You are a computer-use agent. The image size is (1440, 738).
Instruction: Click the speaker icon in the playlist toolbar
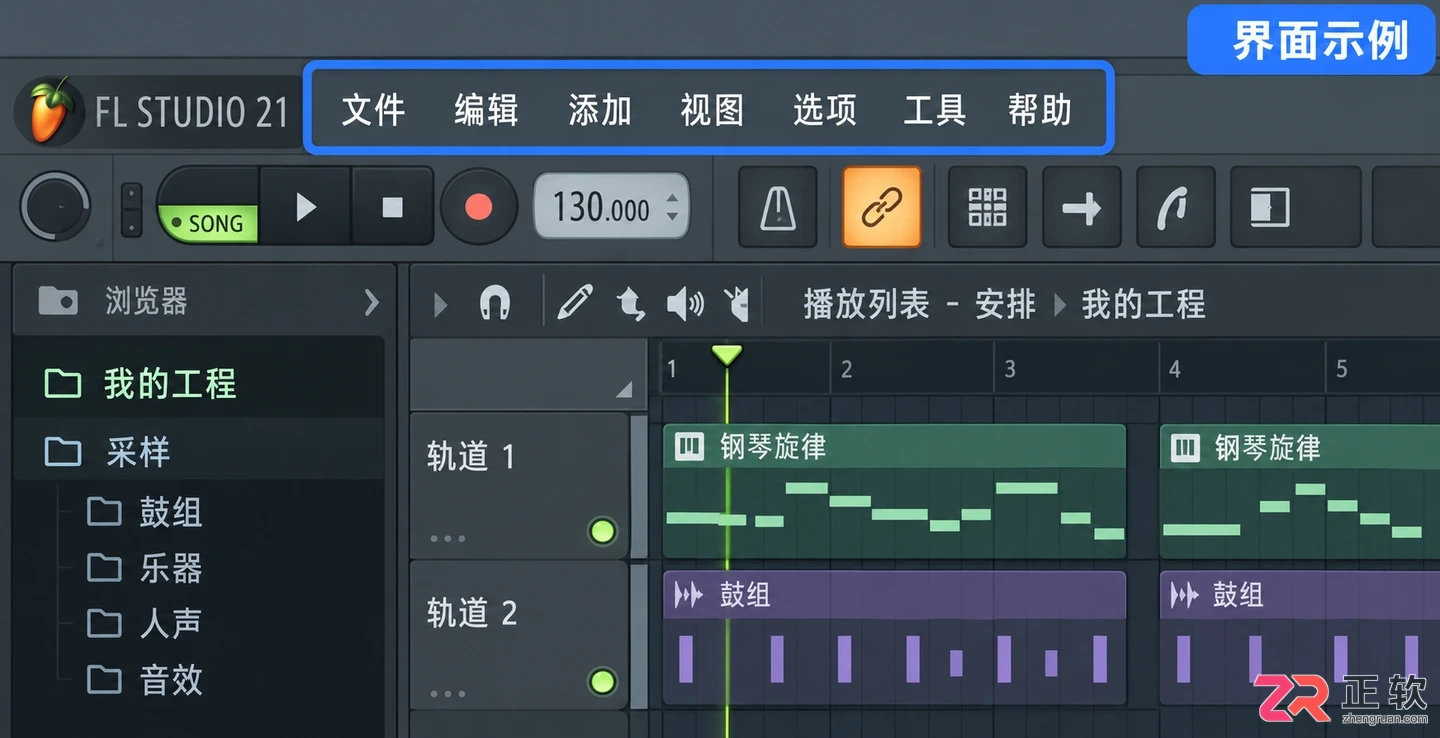pos(685,303)
